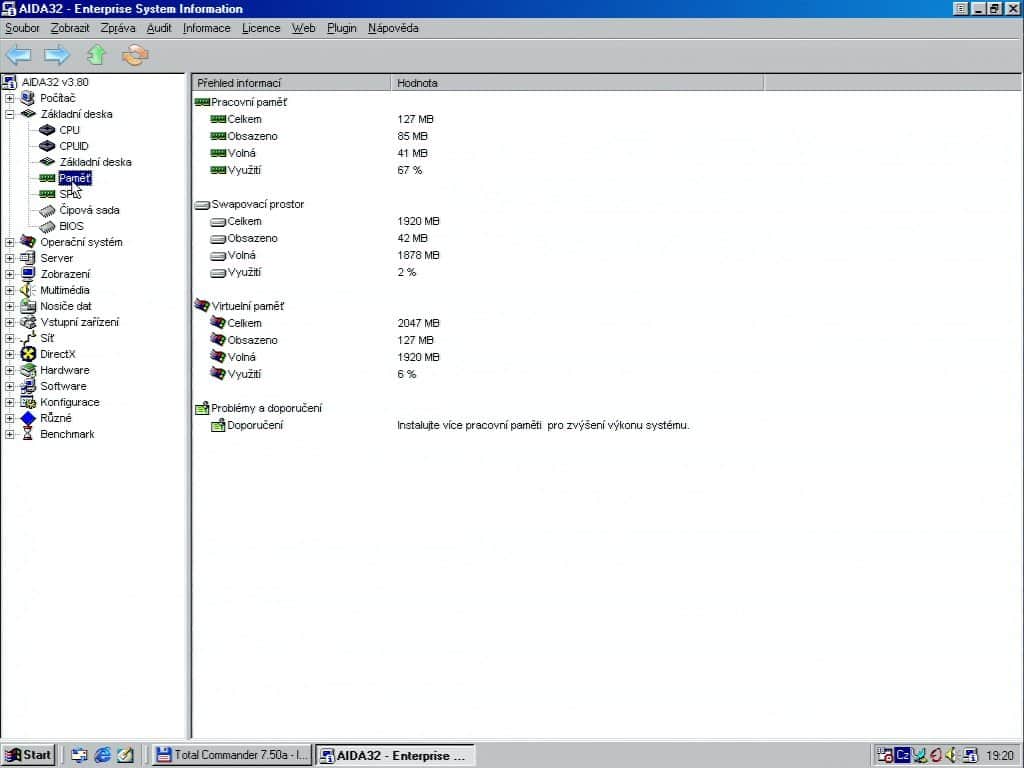Screen dimensions: 1024x768
Task: Click the Software icon in tree
Action: (28, 386)
